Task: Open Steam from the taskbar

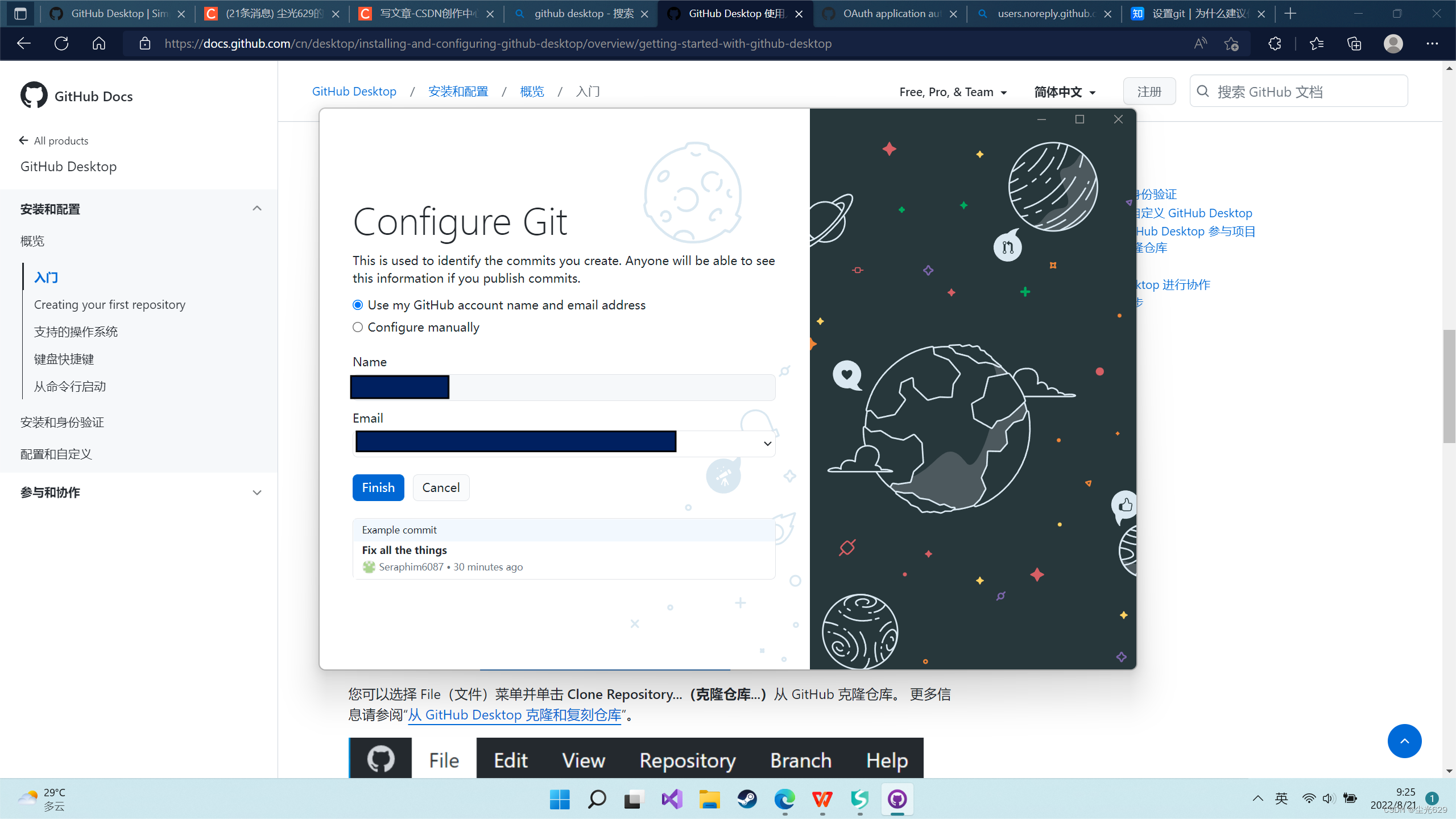Action: point(747,799)
